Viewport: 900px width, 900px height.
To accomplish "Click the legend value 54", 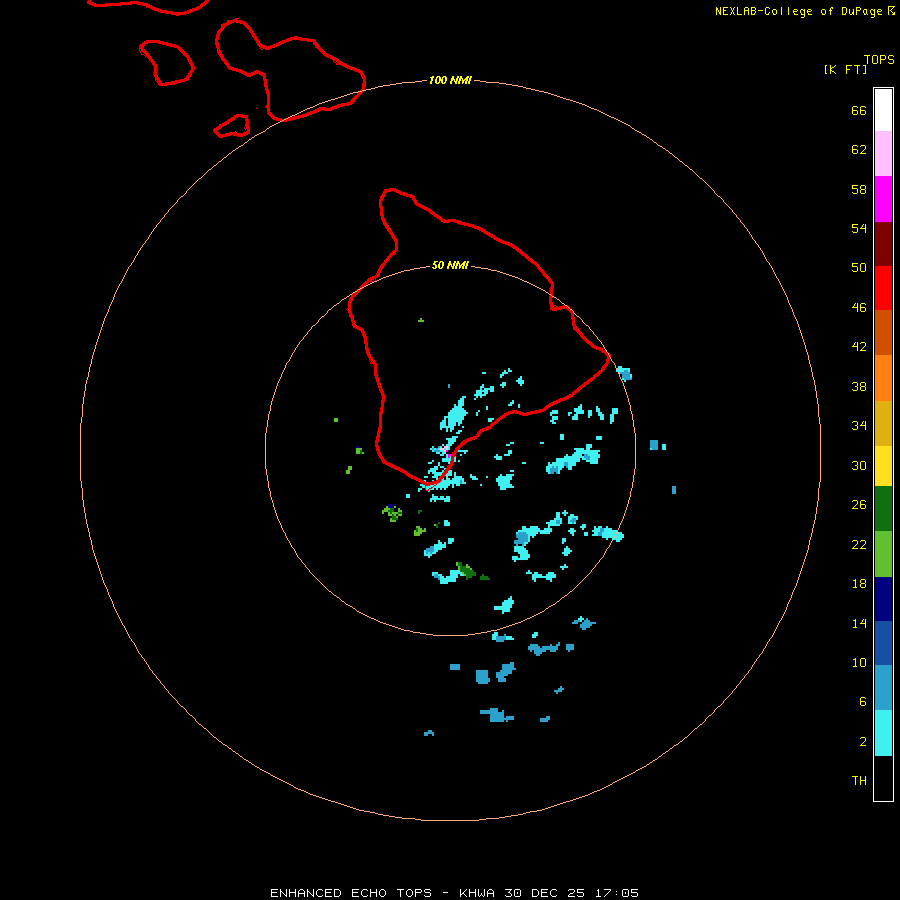I will [x=859, y=228].
